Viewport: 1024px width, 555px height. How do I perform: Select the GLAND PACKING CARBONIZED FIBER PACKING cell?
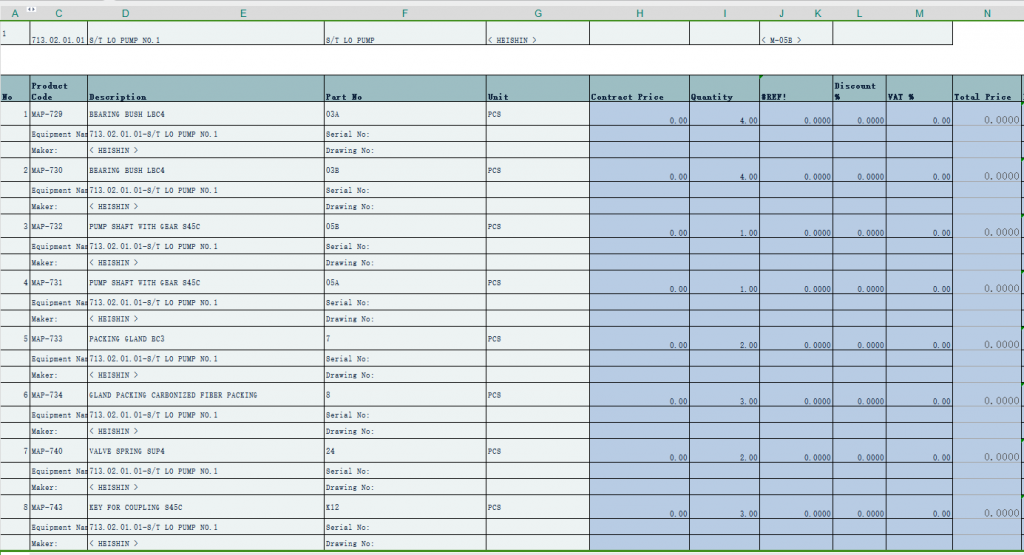(x=205, y=395)
